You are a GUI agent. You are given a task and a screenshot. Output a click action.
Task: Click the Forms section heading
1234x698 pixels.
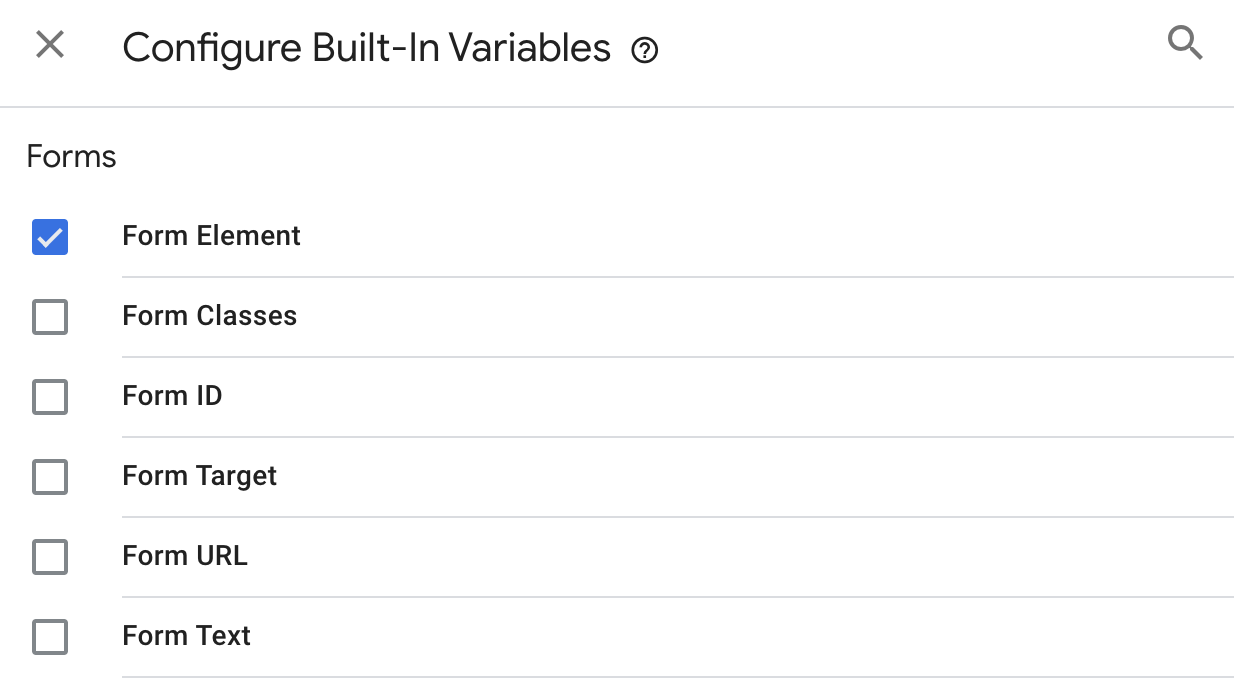point(72,157)
